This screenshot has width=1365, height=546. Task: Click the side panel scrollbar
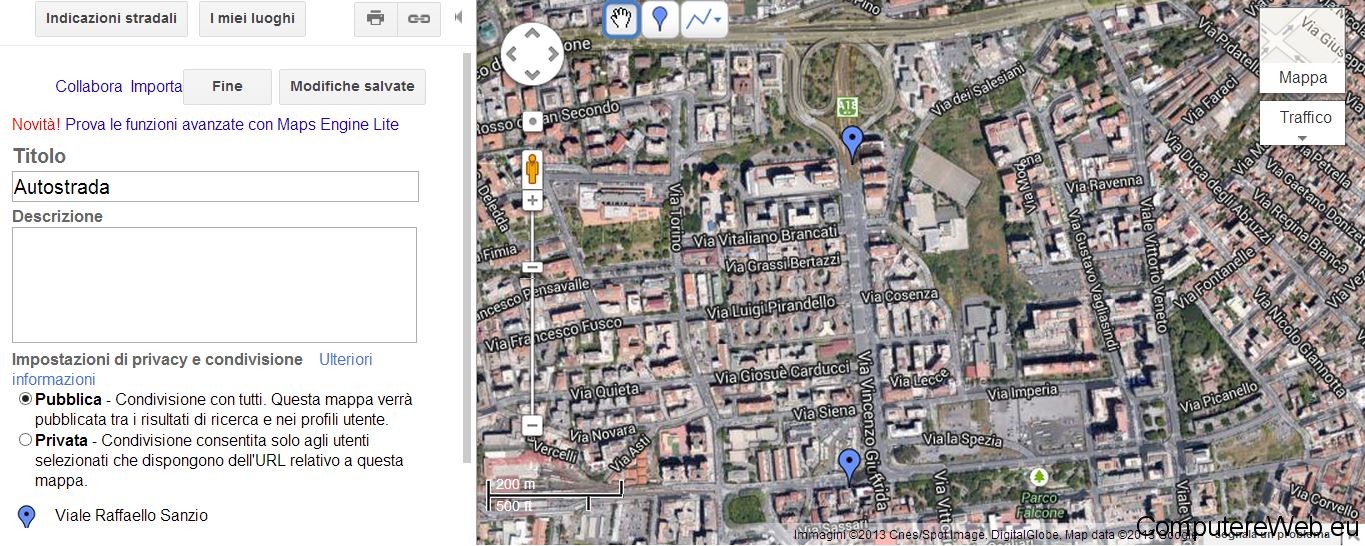(x=467, y=257)
